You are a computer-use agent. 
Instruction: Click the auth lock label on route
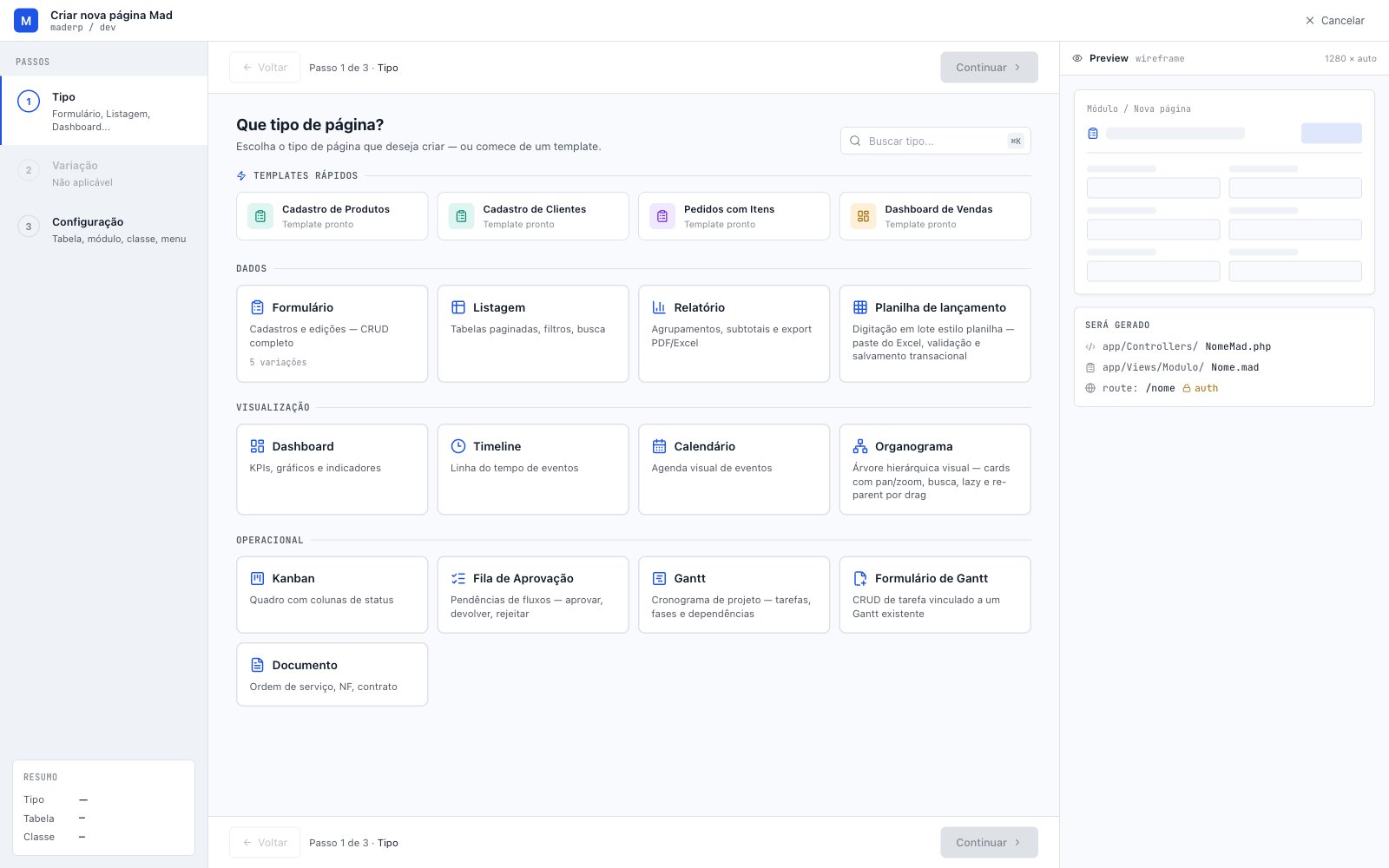1200,388
